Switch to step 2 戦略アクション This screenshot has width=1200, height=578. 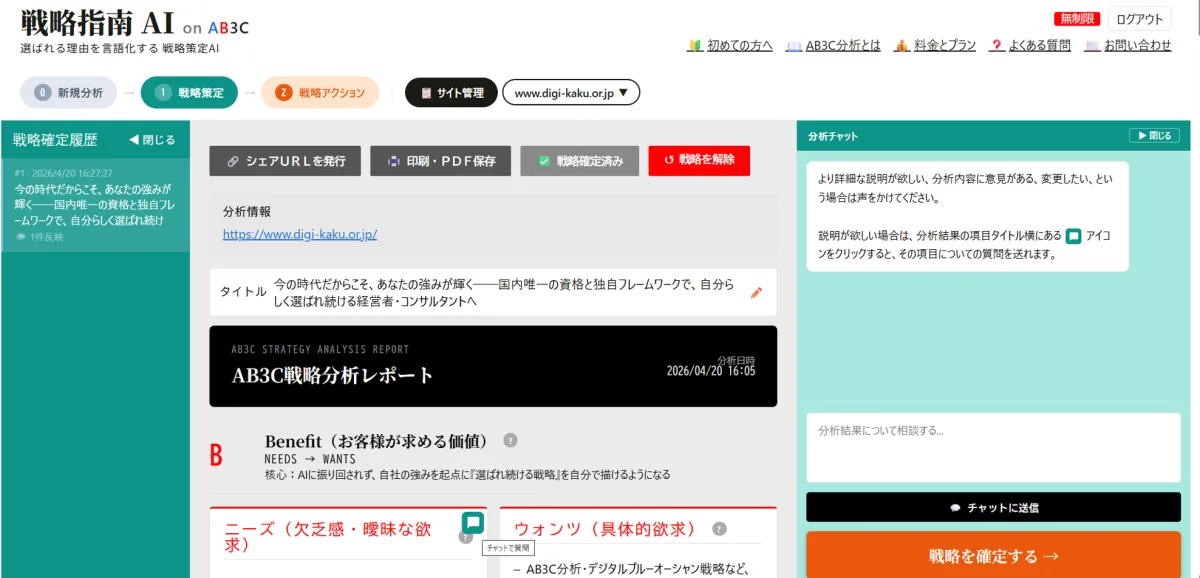[320, 93]
